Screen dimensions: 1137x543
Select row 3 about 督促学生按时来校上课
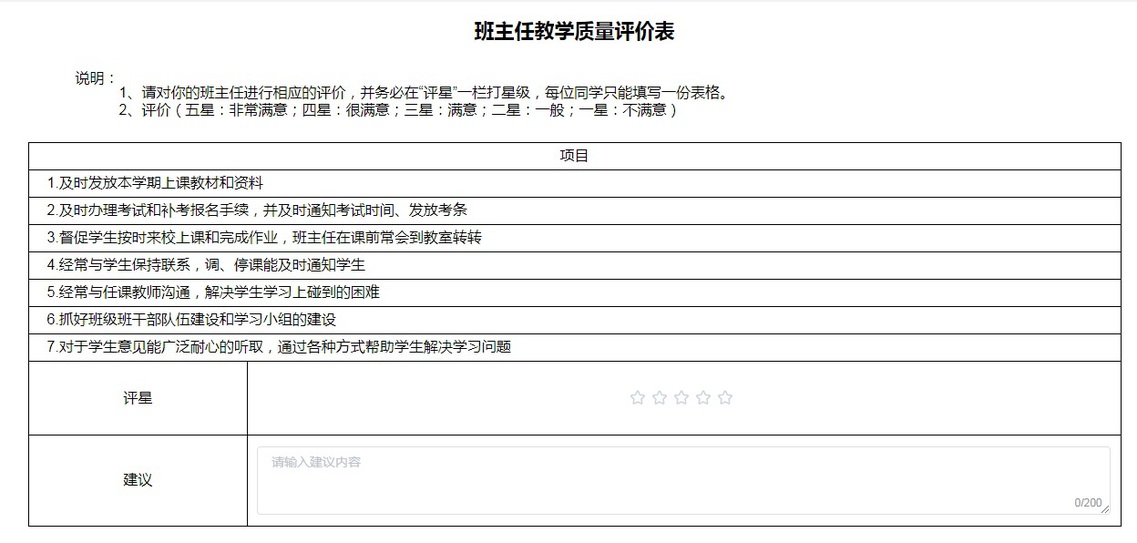pos(264,238)
